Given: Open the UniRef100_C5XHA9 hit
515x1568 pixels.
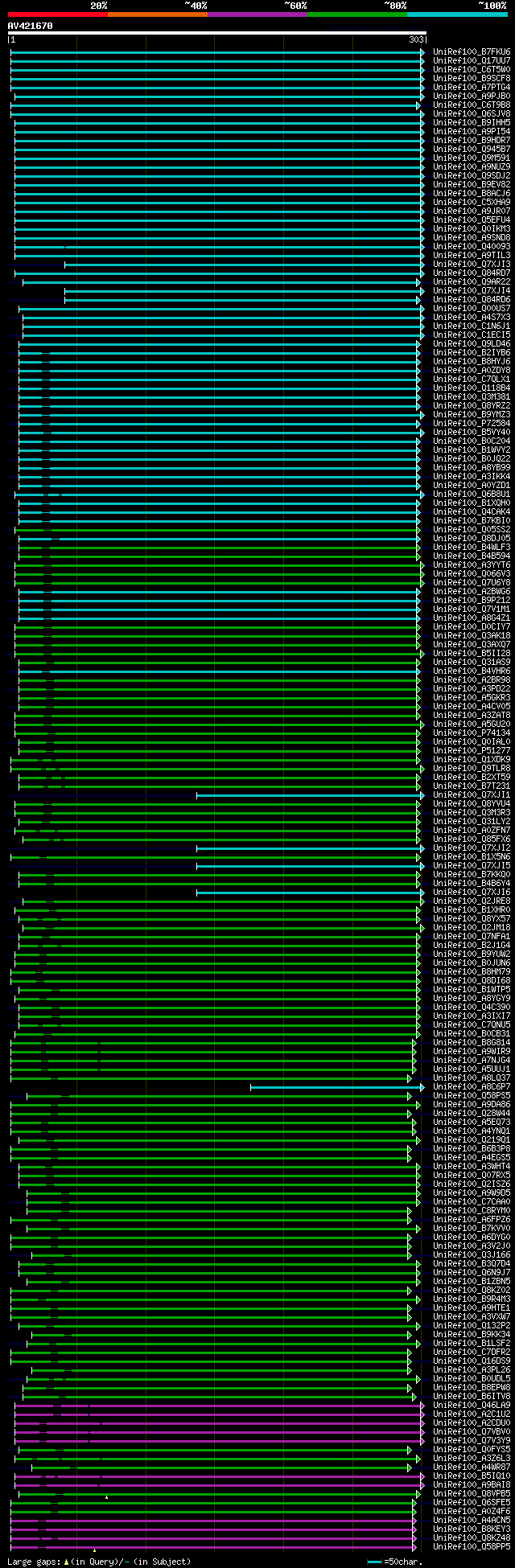Looking at the screenshot, I should (472, 202).
